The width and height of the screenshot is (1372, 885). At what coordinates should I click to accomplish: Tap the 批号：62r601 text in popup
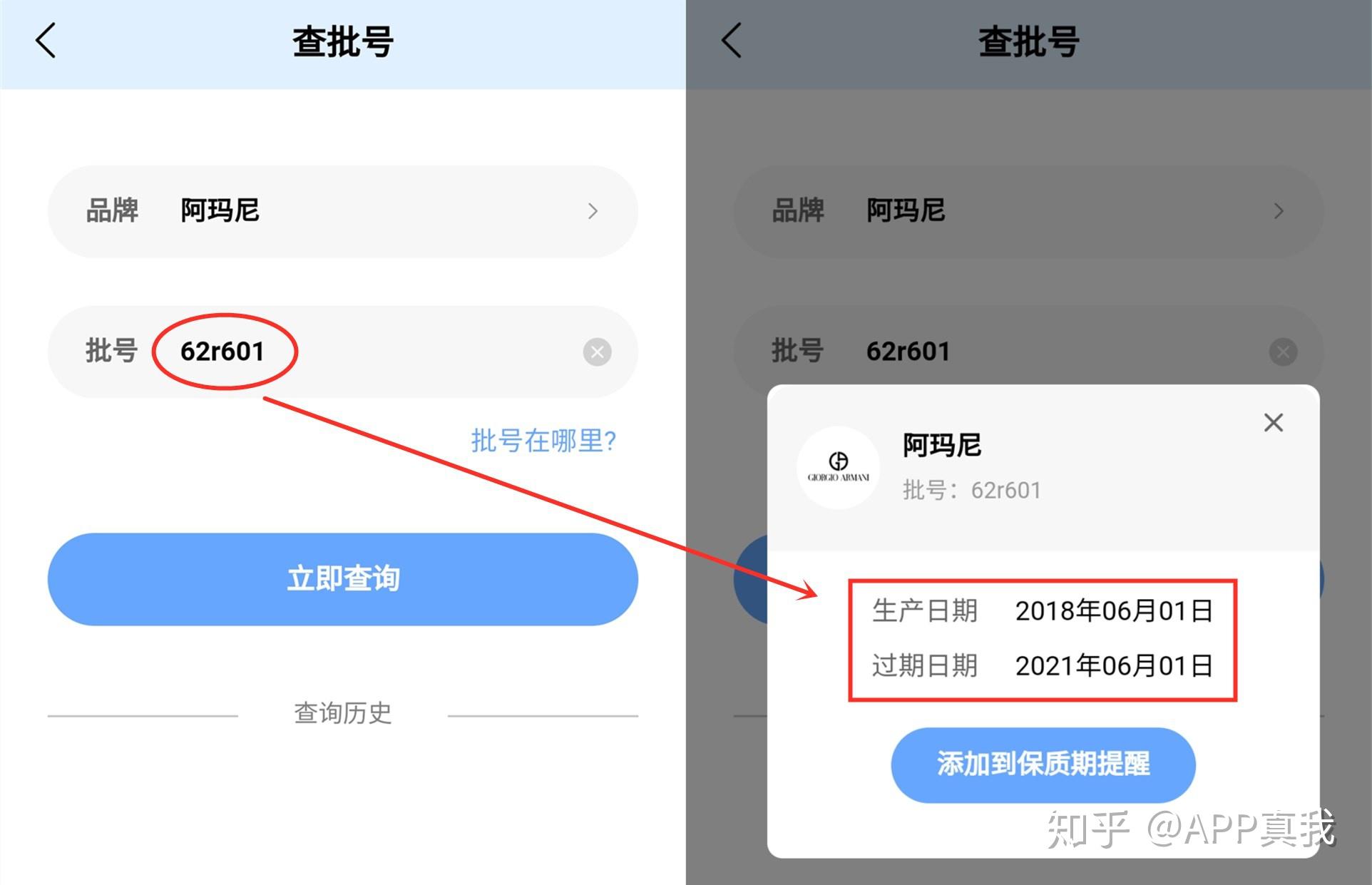[x=971, y=490]
